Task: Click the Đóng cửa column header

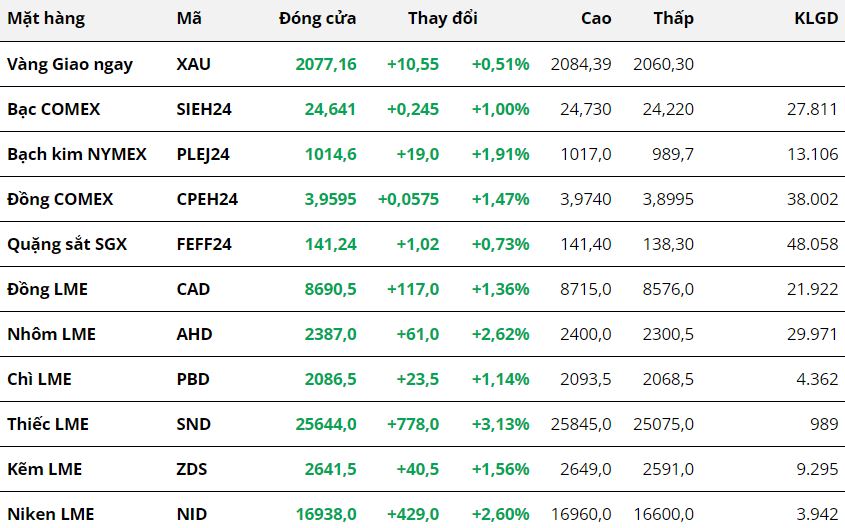Action: click(x=317, y=18)
